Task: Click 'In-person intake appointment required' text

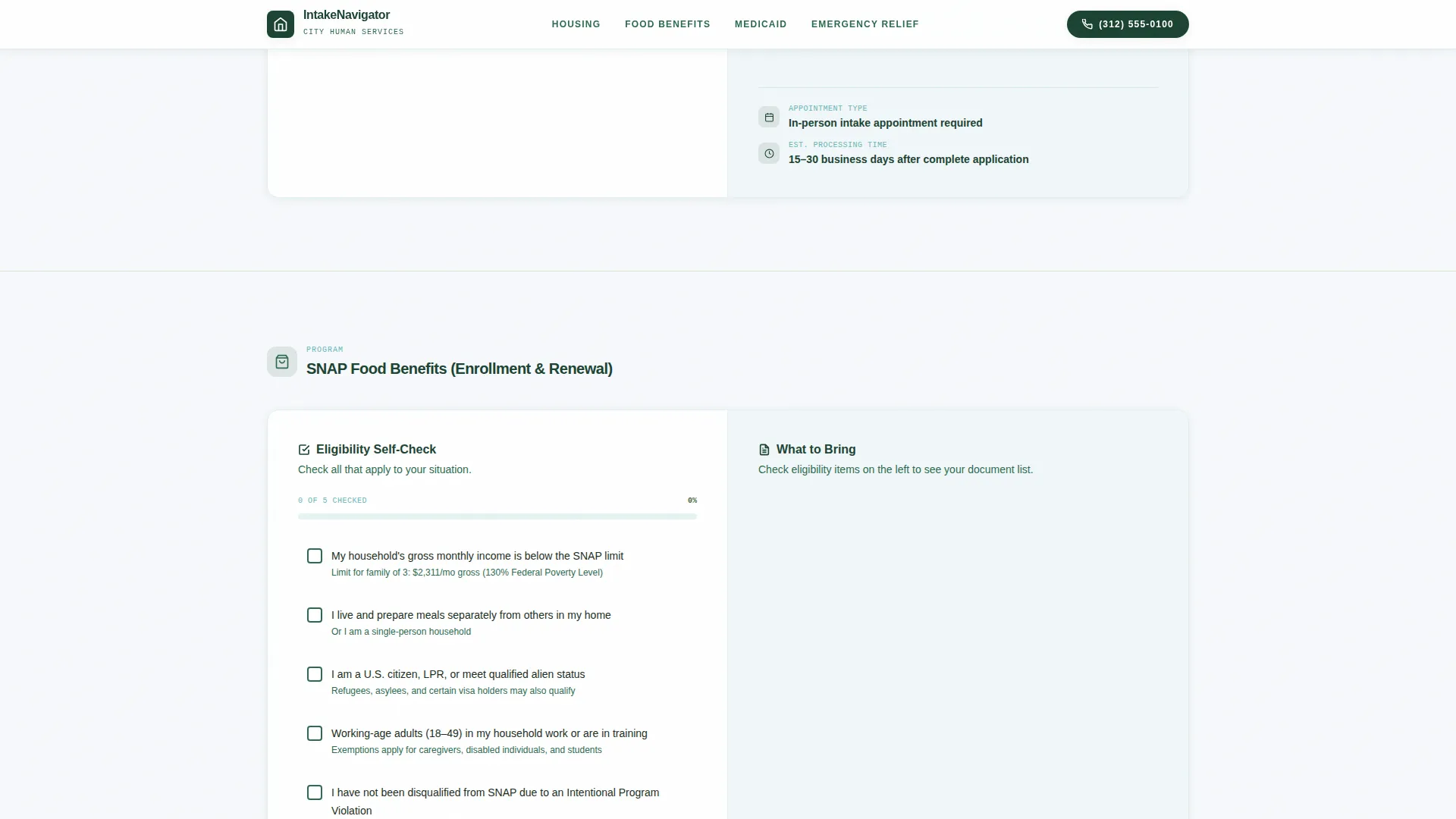Action: tap(886, 123)
